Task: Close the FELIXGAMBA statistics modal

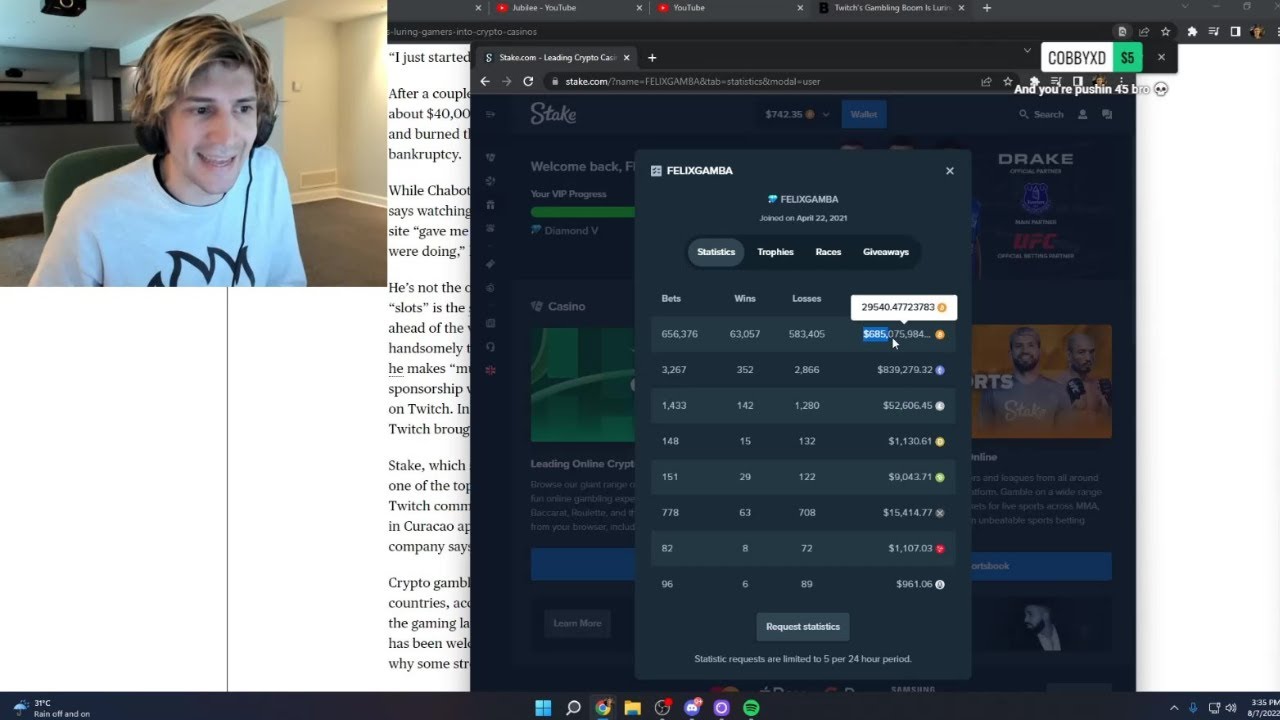Action: coord(949,171)
